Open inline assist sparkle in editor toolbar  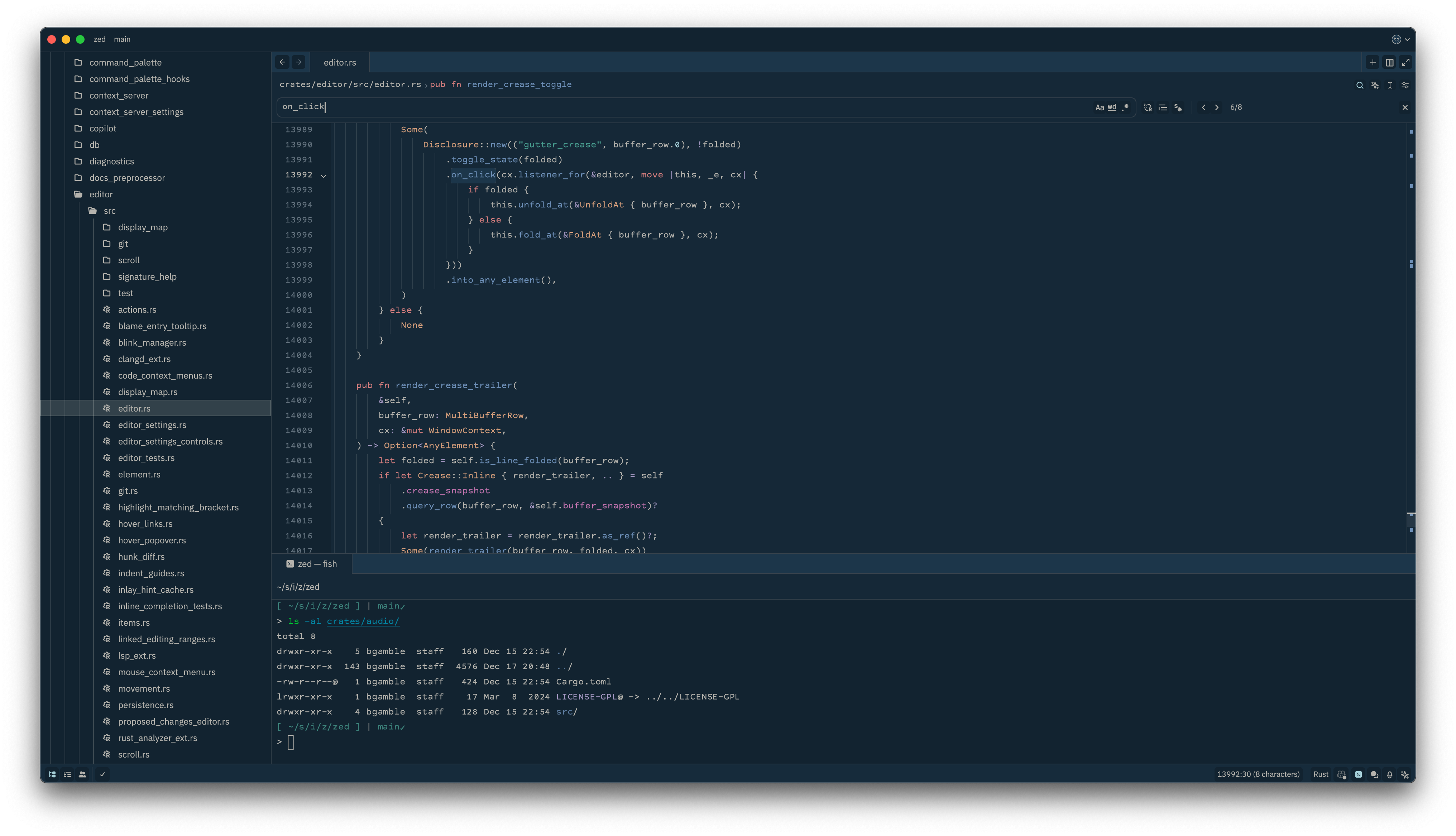point(1375,85)
